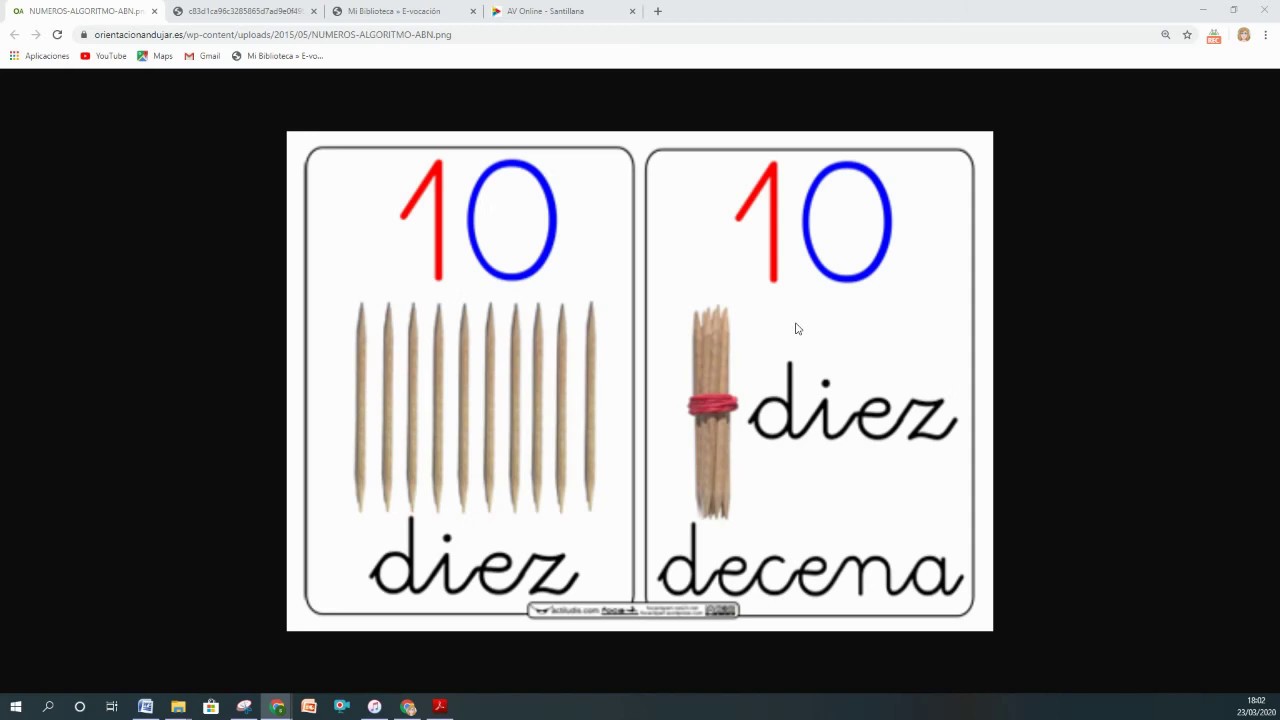The width and height of the screenshot is (1280, 720).
Task: Open Adobe Acrobat Reader from the taskbar
Action: (440, 706)
